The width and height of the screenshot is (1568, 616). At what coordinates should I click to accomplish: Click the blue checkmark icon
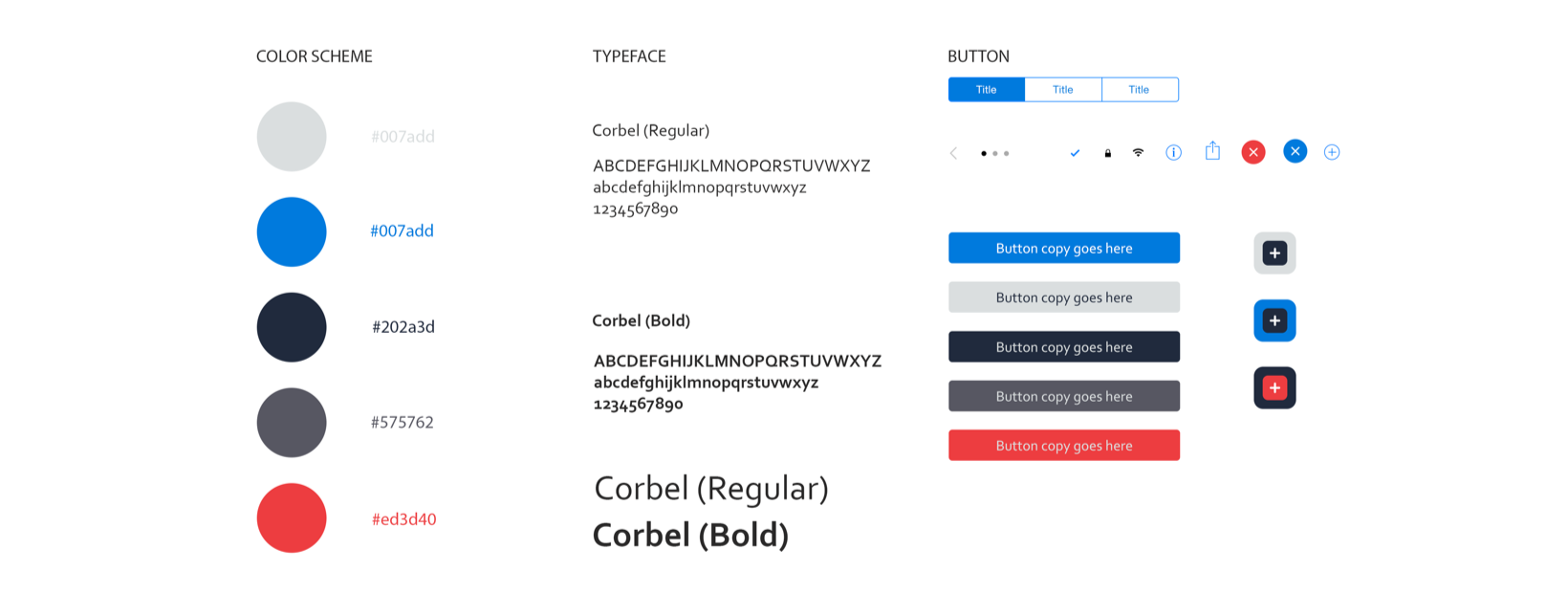(x=1075, y=153)
